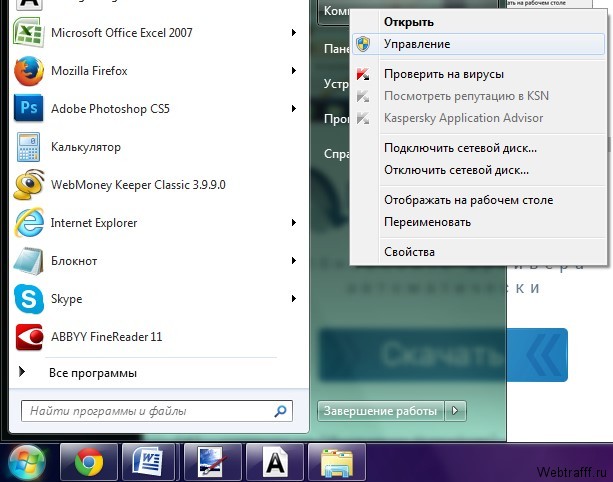Expand Excel 2007 recent files arrow
Viewport: 613px width, 482px height.
[x=294, y=32]
